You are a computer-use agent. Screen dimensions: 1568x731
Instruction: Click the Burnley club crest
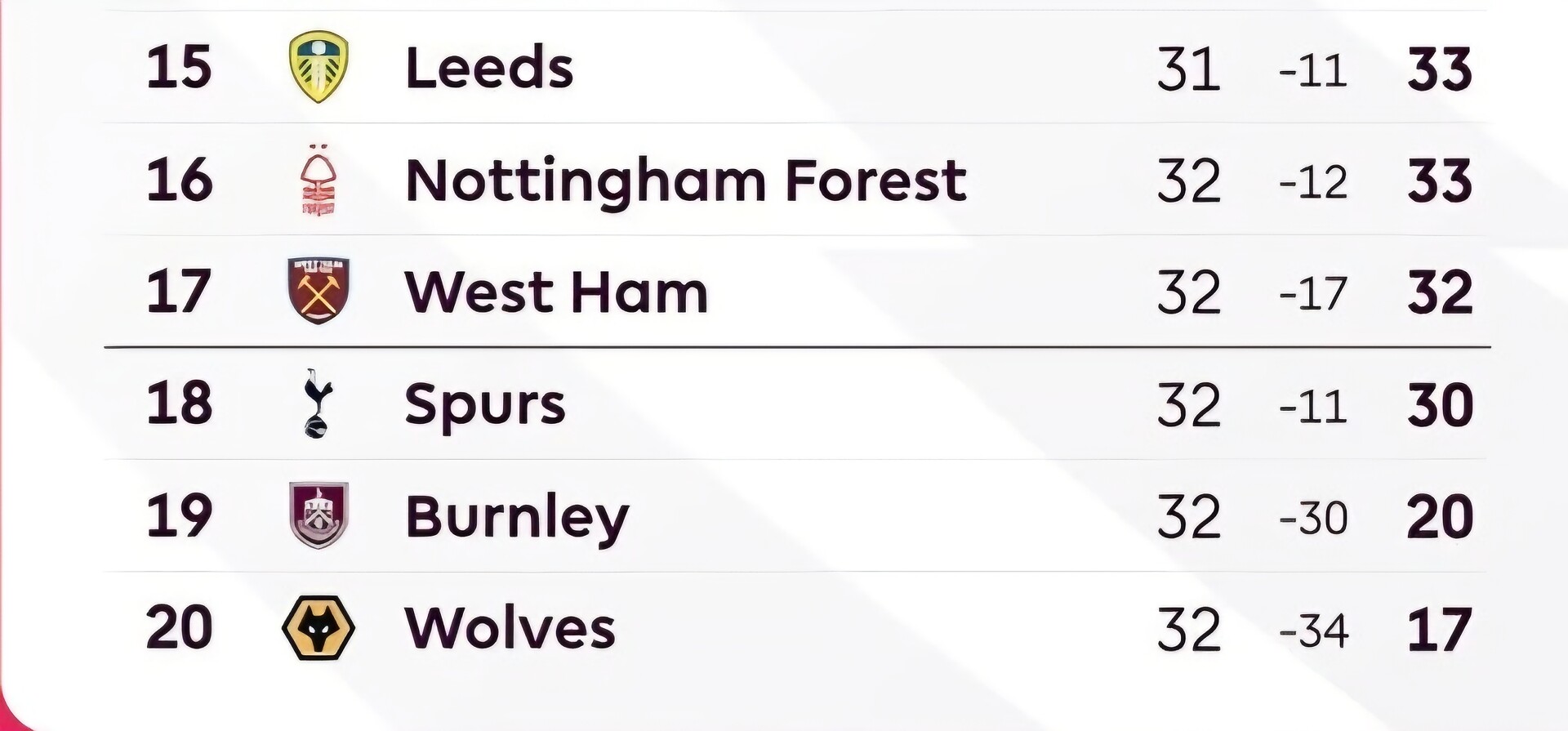click(x=318, y=515)
